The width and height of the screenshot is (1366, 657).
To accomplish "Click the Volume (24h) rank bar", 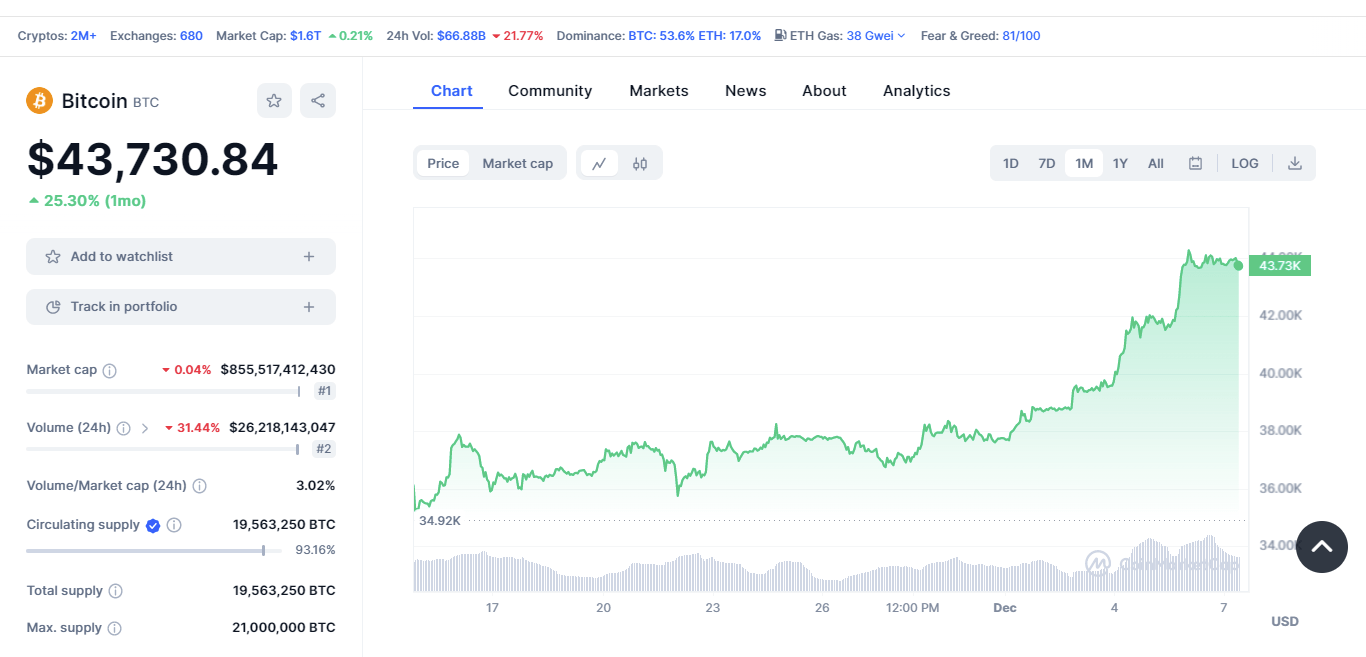I will coord(163,449).
